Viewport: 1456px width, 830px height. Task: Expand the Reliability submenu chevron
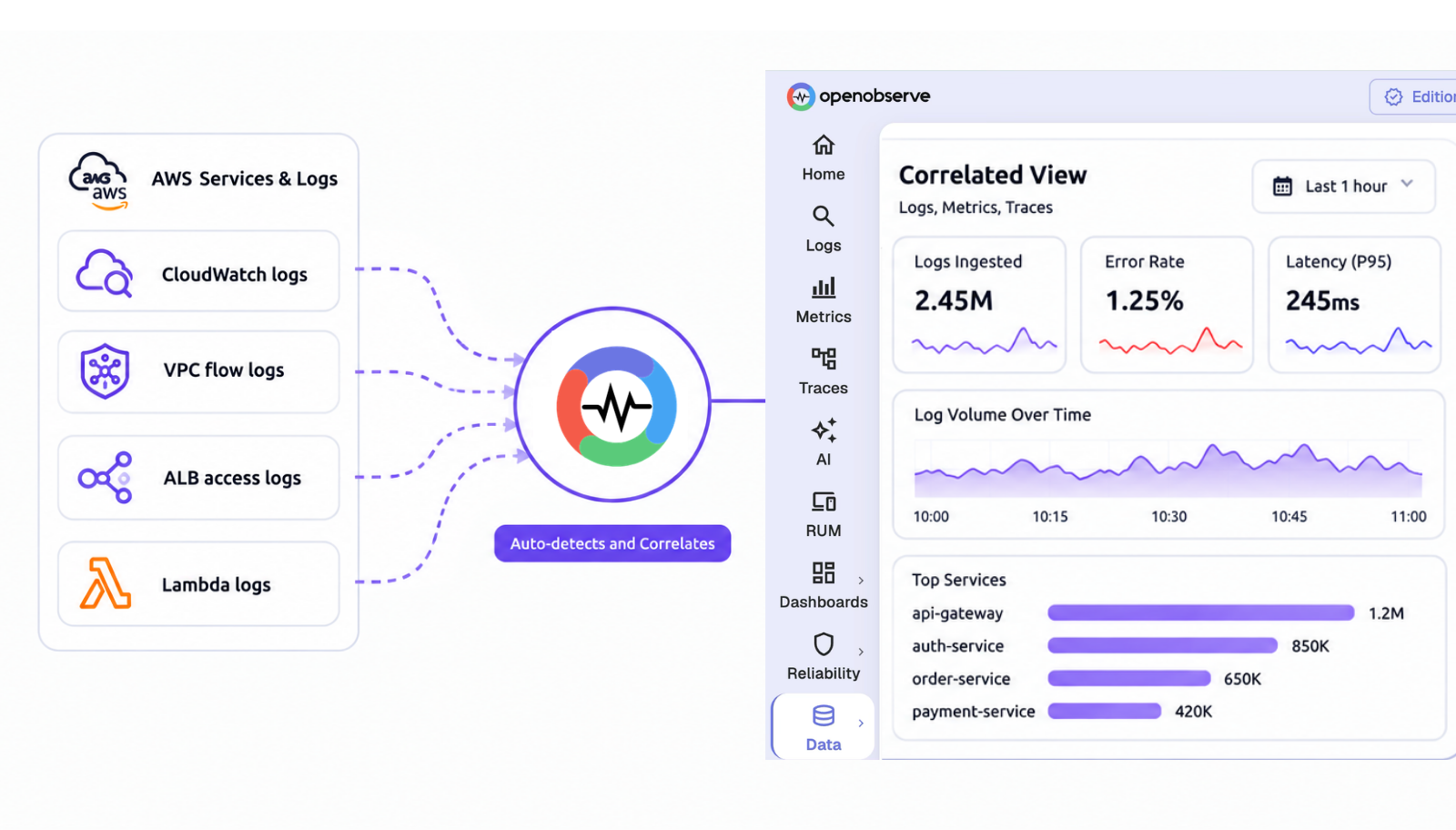click(x=861, y=652)
